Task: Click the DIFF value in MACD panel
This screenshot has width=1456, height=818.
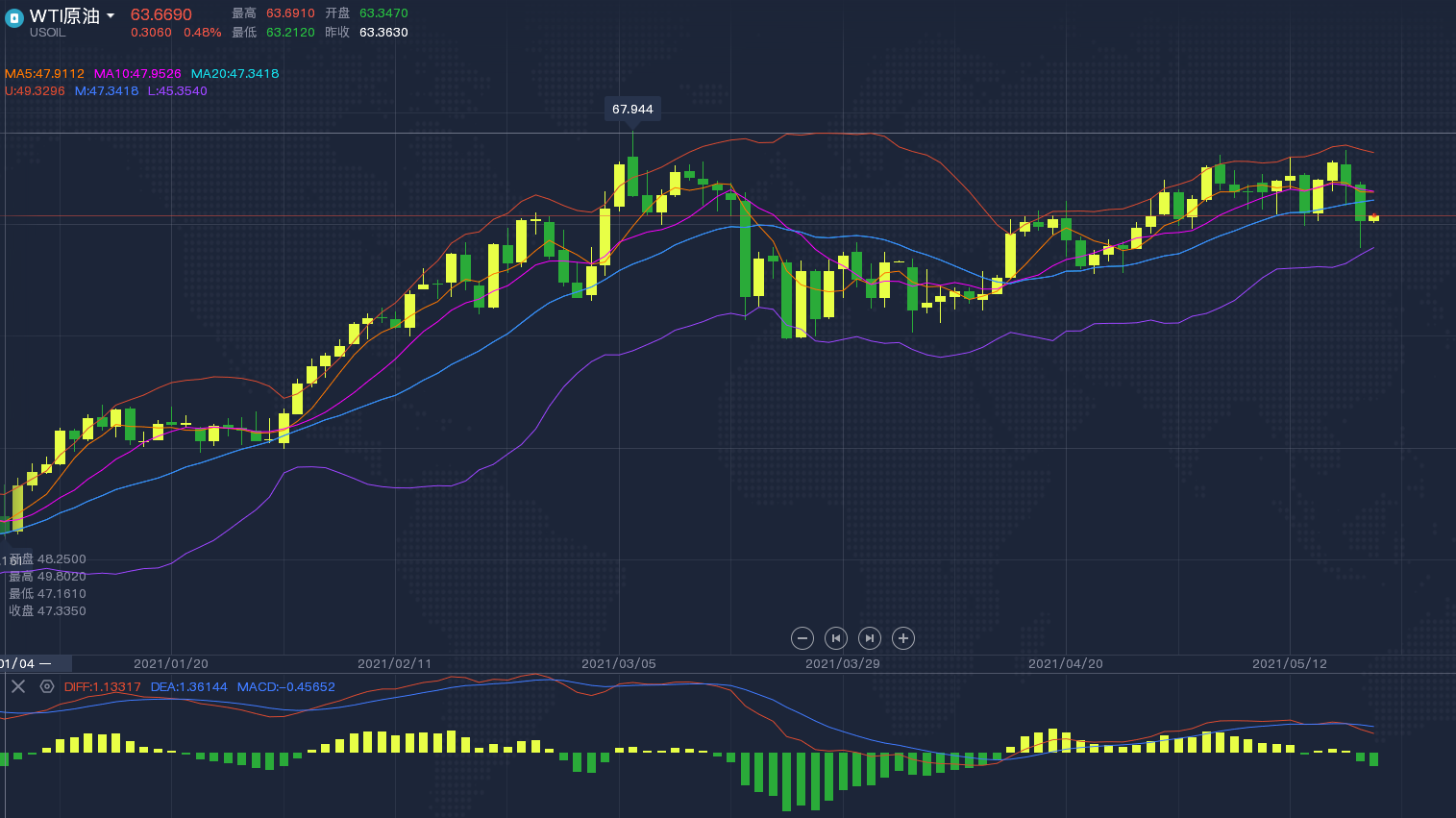Action: coord(103,687)
